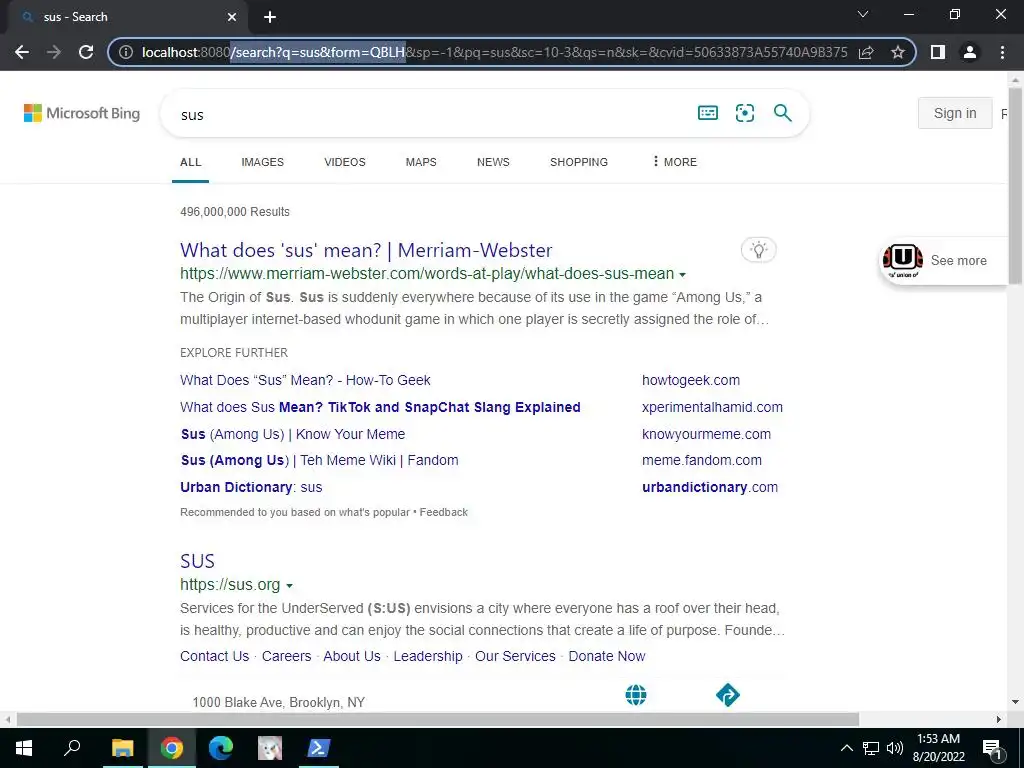Switch to the IMAGES tab
This screenshot has height=768, width=1024.
click(x=263, y=162)
